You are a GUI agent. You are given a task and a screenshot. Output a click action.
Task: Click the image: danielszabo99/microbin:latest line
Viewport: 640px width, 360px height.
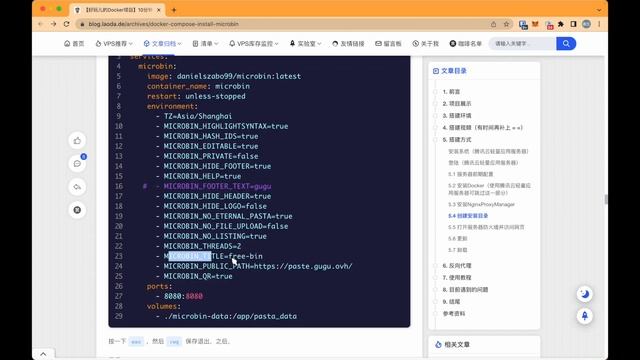(x=224, y=76)
